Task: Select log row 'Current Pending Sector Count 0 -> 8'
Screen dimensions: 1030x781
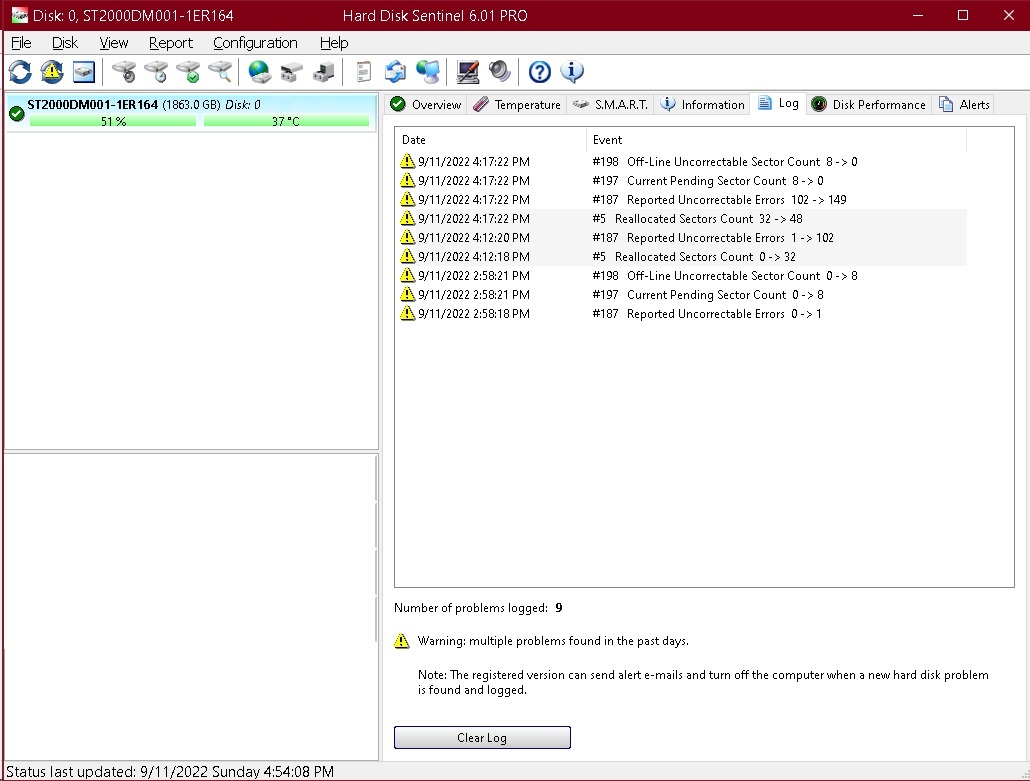Action: pyautogui.click(x=681, y=295)
